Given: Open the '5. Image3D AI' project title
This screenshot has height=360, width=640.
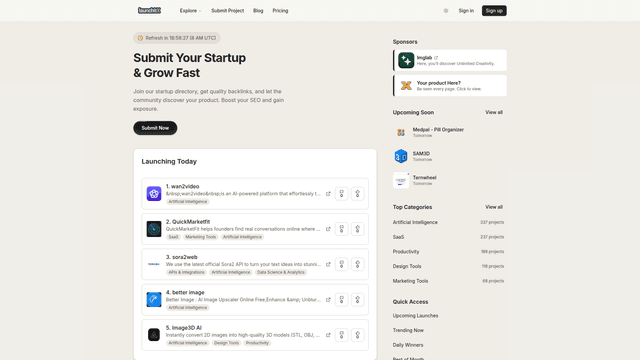Looking at the screenshot, I should 184,328.
